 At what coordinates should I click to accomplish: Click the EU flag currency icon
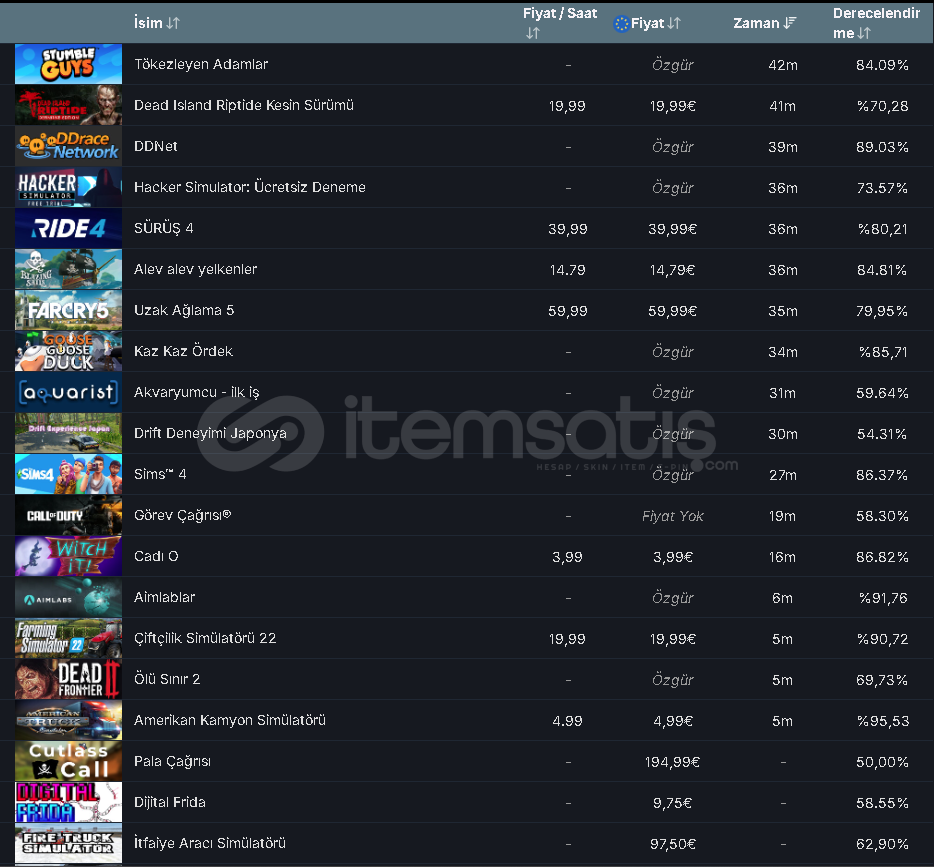[x=621, y=24]
